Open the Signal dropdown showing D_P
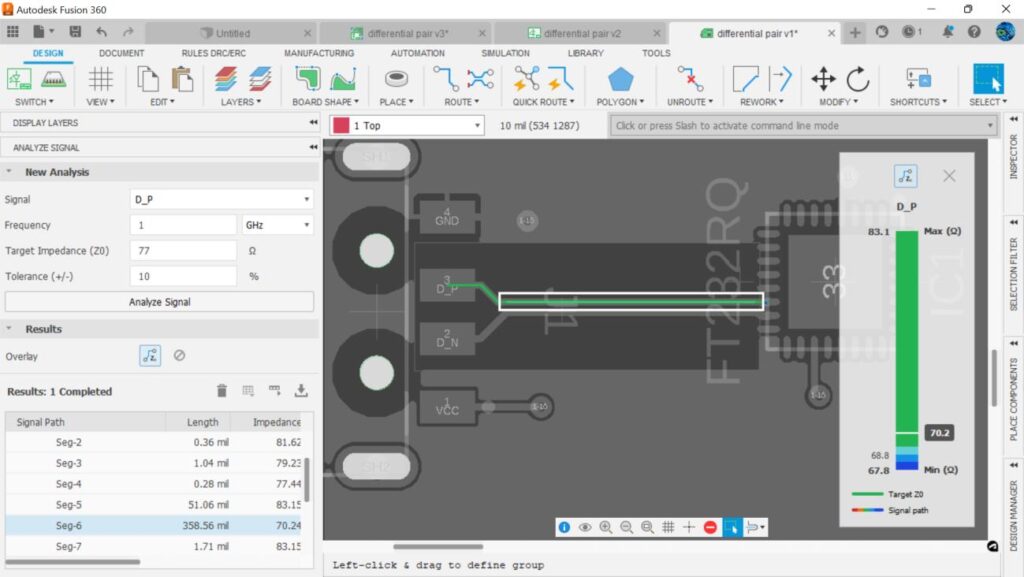 [x=221, y=199]
